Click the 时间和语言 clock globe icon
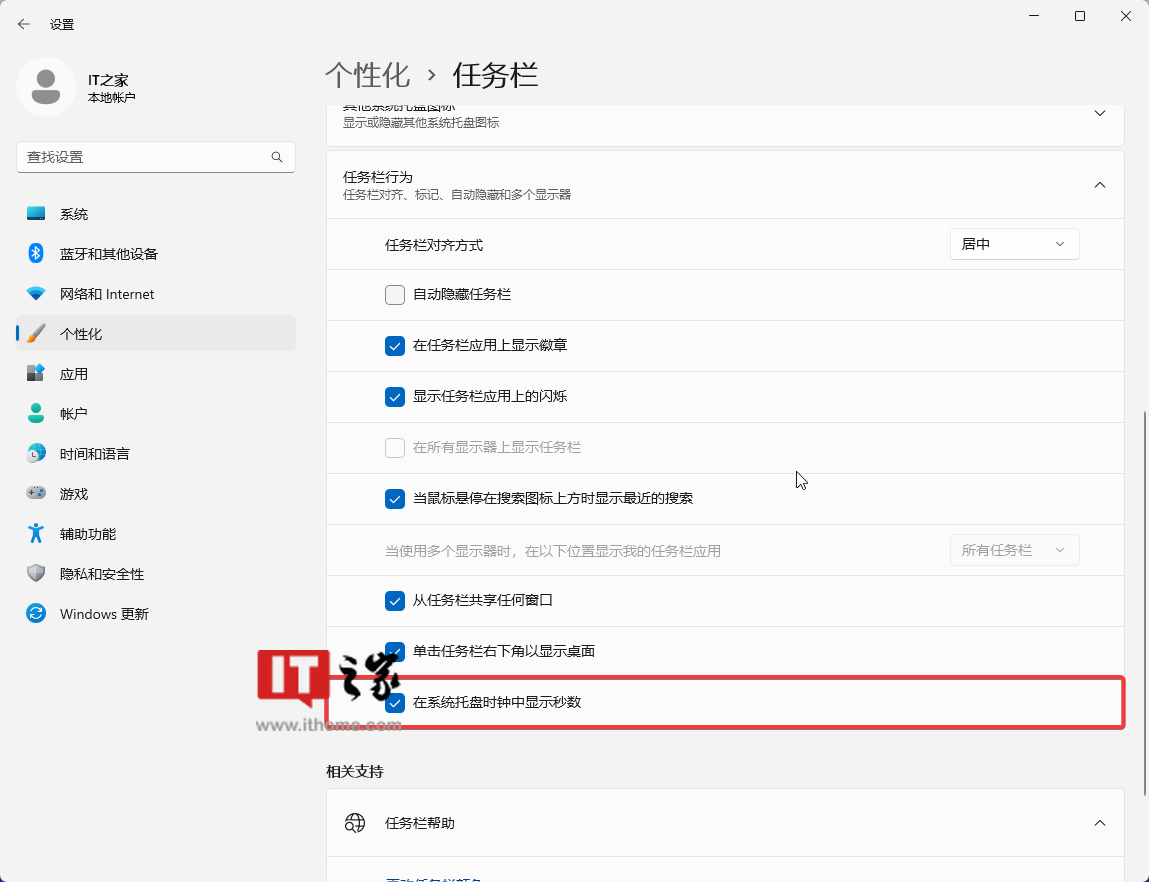1149x882 pixels. (x=36, y=453)
